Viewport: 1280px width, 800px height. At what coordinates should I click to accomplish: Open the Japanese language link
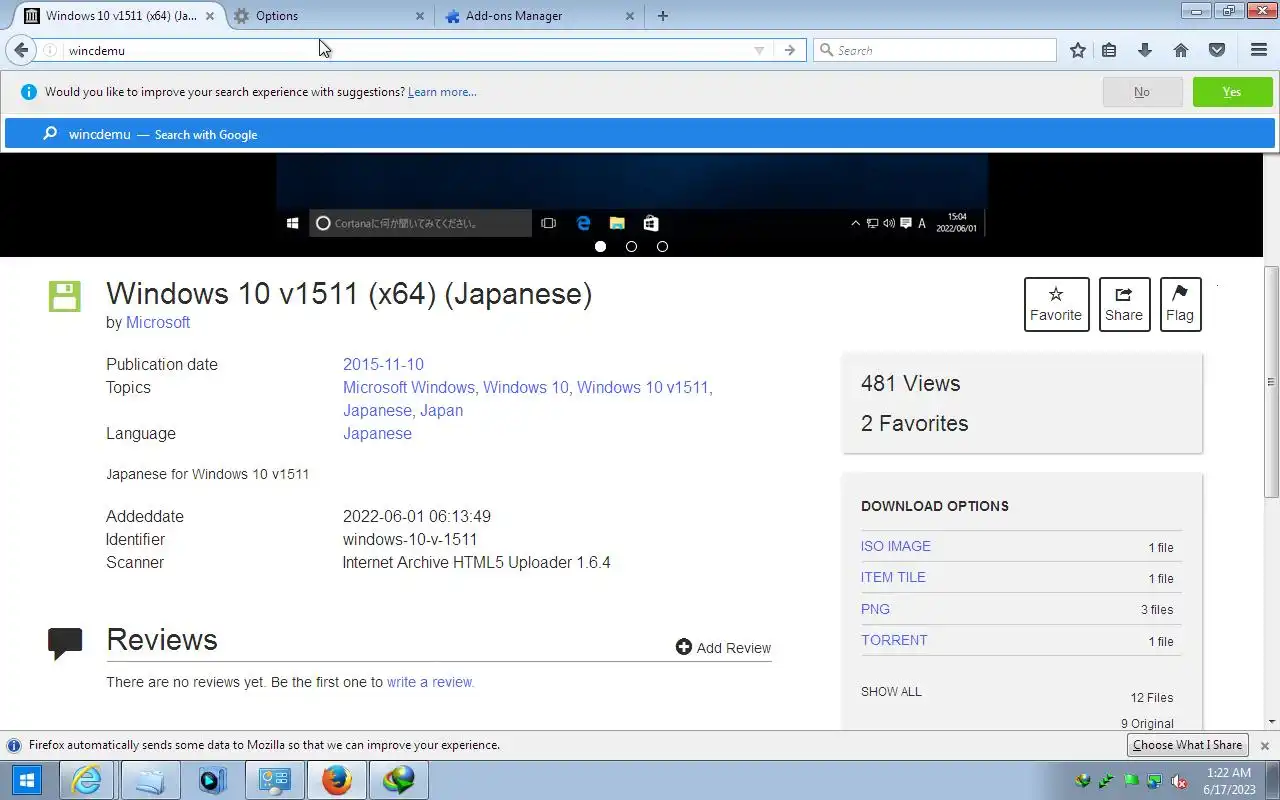pyautogui.click(x=377, y=433)
